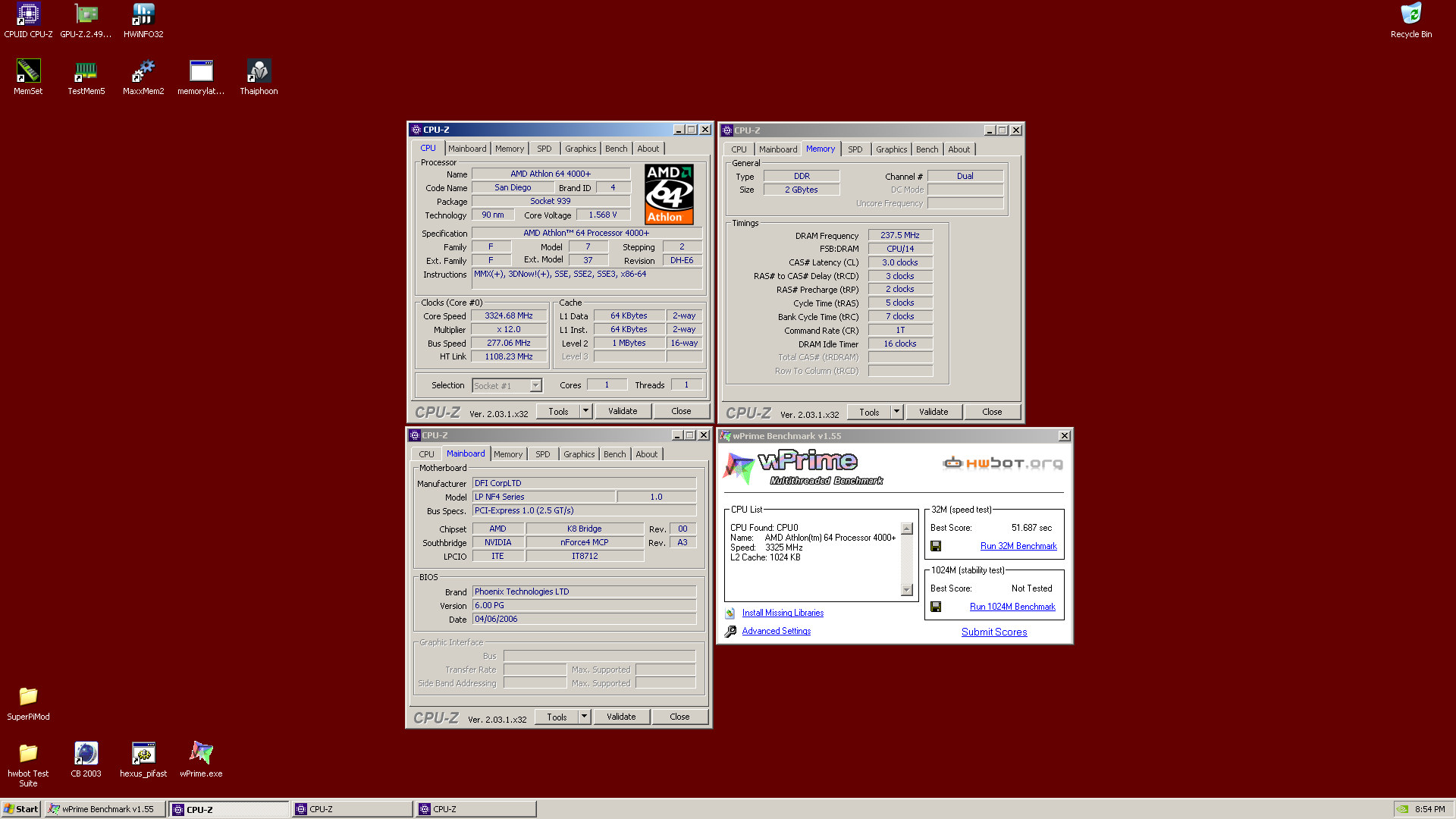Click the Run 32M Benchmark link
Screen dimensions: 1456x819
(1018, 546)
